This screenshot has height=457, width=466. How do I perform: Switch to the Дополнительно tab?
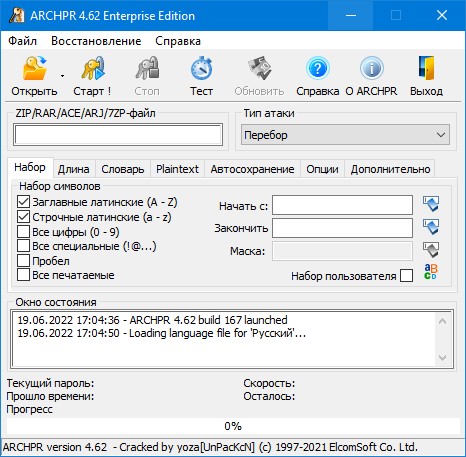390,169
